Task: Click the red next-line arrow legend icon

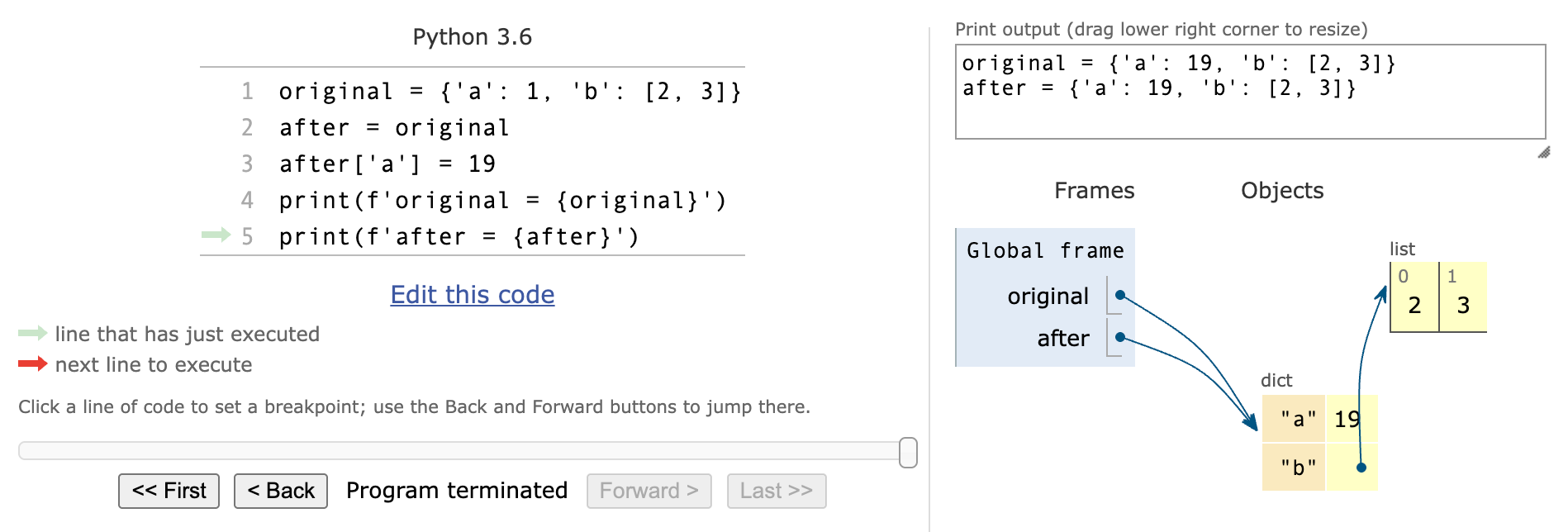Action: pyautogui.click(x=33, y=363)
